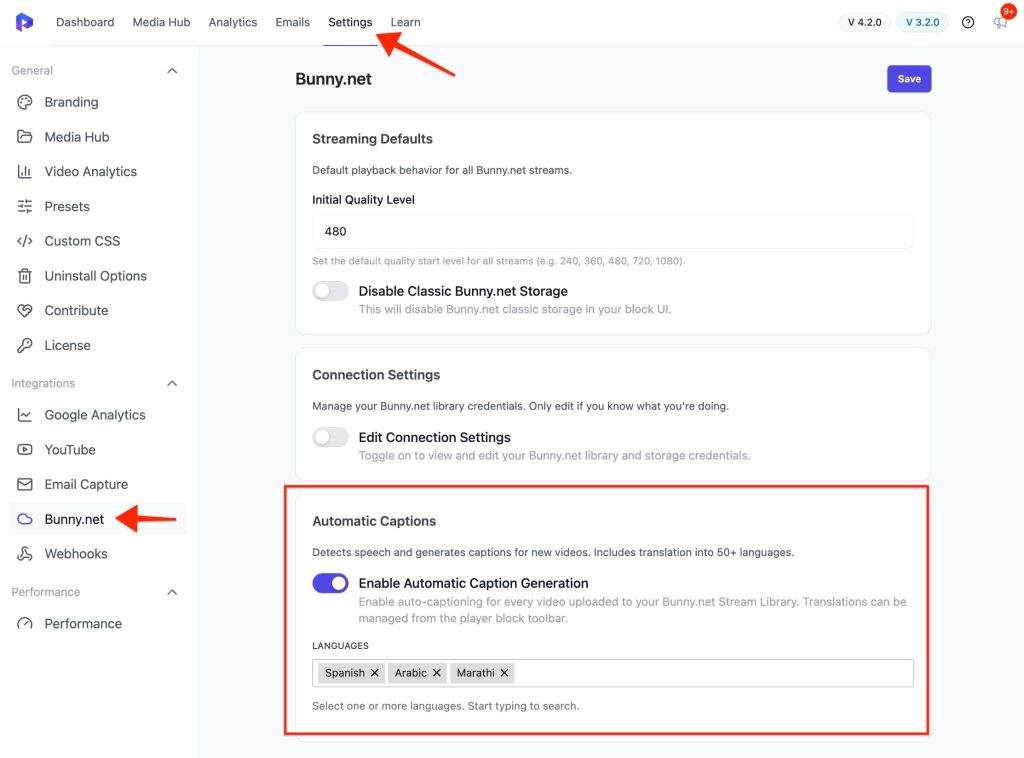Click the Presto Player logo icon
Image resolution: width=1024 pixels, height=758 pixels.
[24, 22]
